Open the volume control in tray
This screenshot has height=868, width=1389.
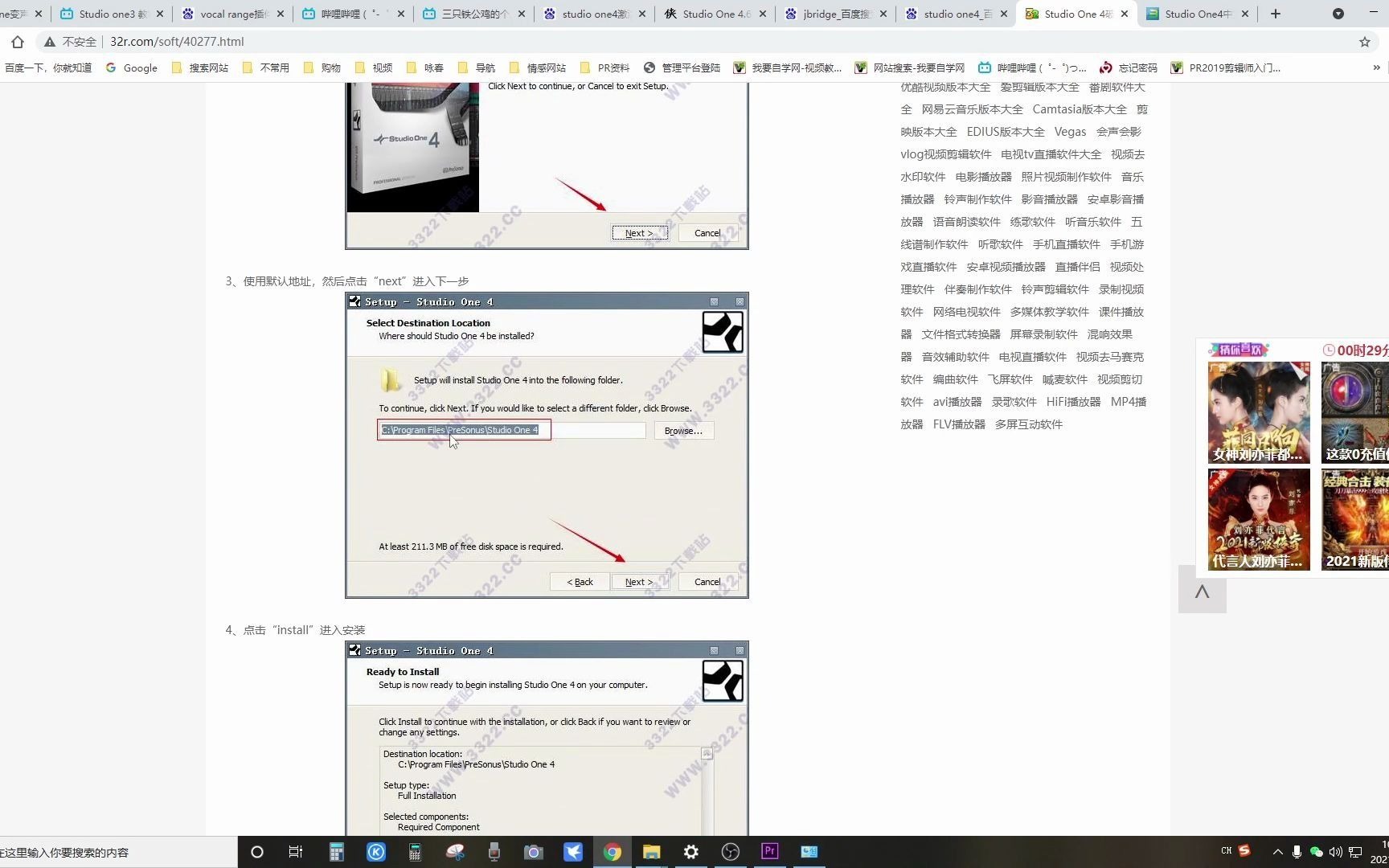[1335, 852]
